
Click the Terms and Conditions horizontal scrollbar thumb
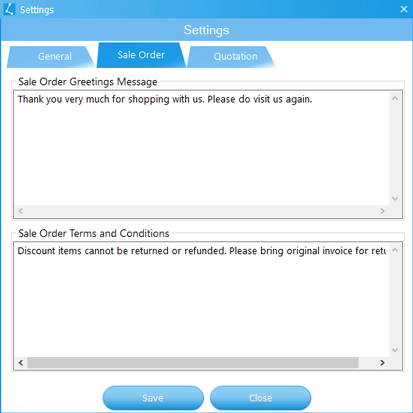193,363
